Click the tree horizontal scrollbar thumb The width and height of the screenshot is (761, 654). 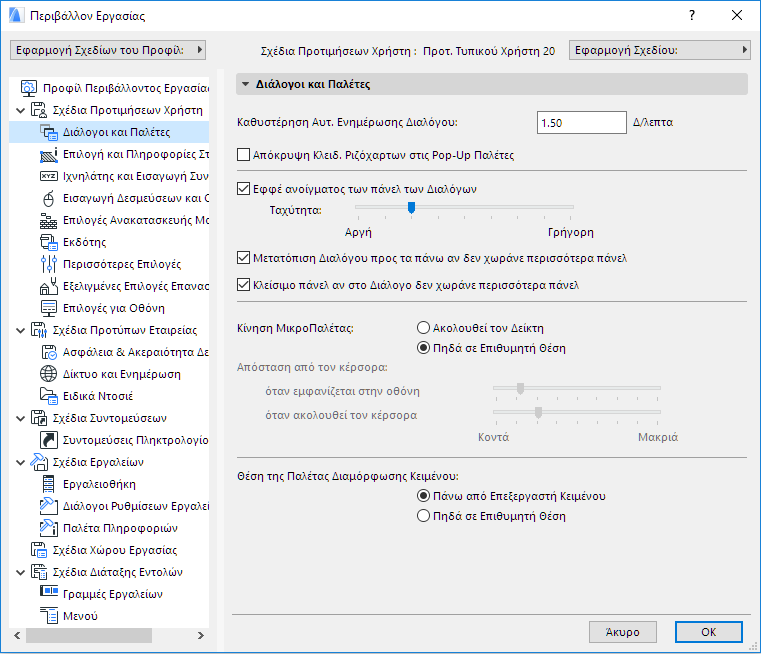89,635
